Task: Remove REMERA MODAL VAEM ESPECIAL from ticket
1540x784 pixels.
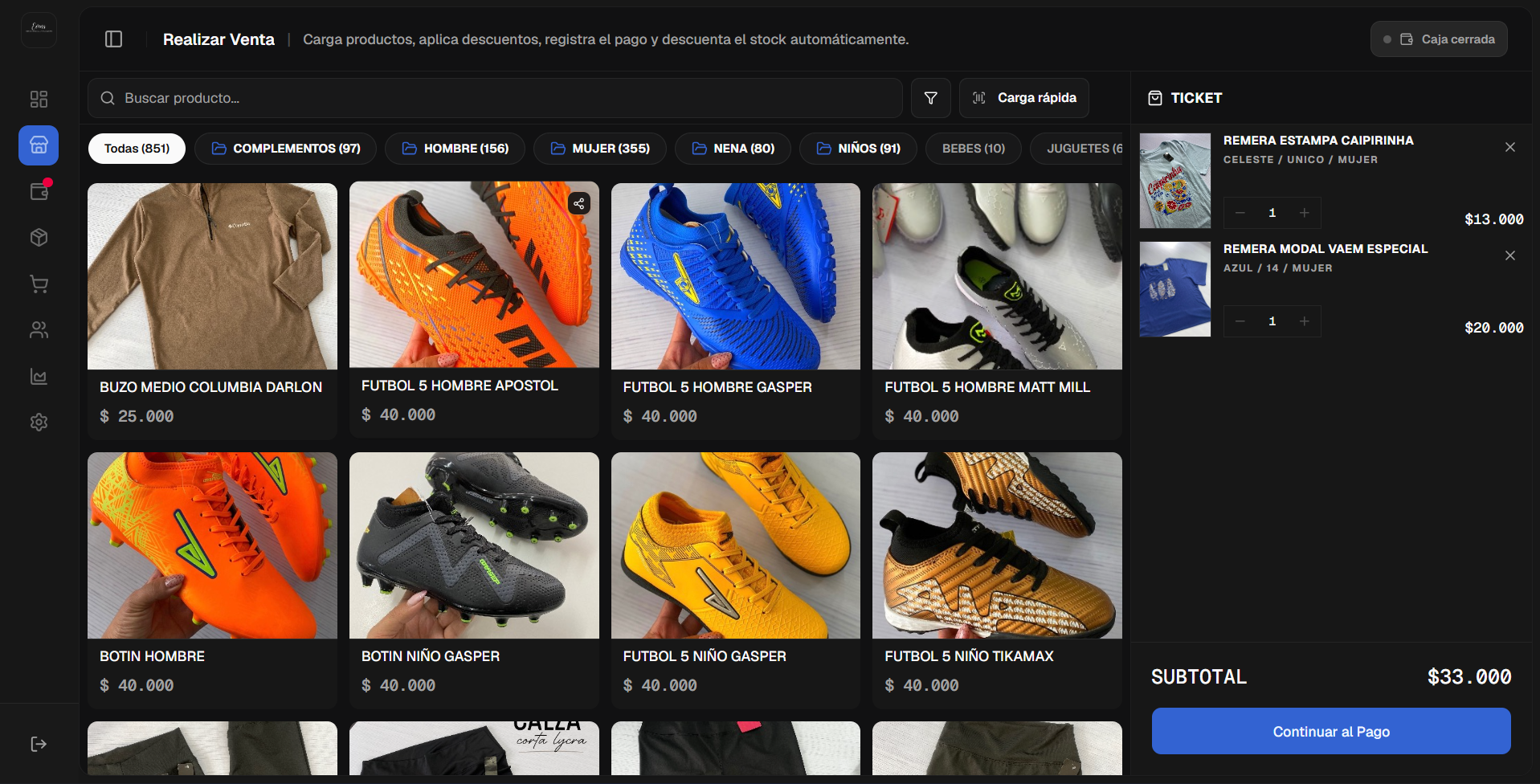Action: (x=1510, y=255)
